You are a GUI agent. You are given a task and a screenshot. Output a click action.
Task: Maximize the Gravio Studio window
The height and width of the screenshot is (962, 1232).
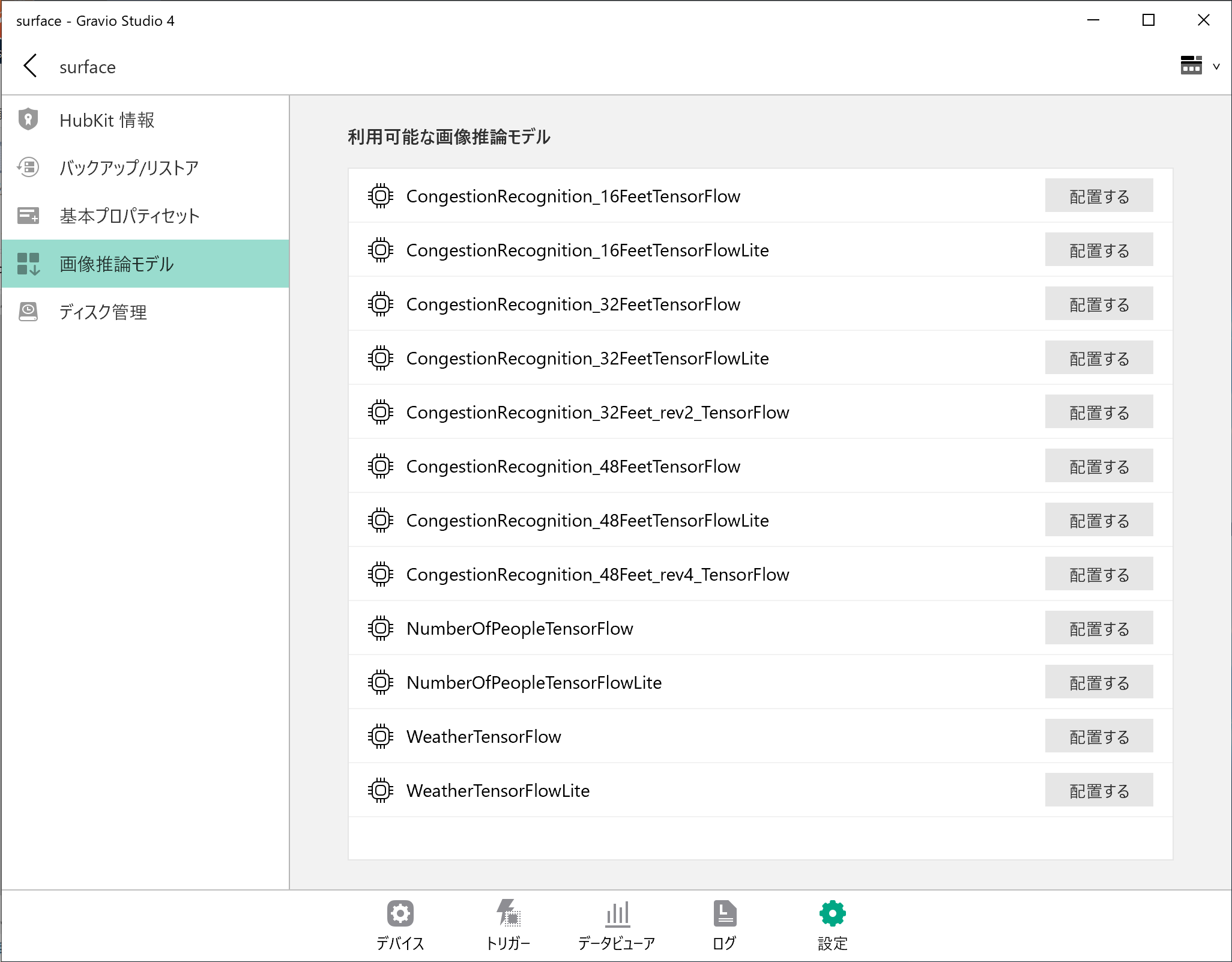pos(1149,20)
